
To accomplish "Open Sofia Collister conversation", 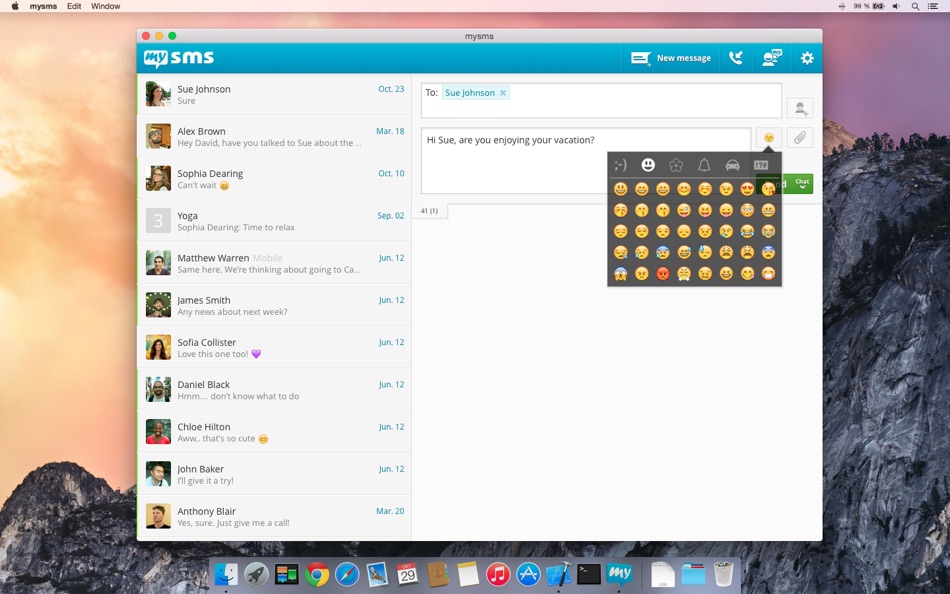I will coord(274,347).
